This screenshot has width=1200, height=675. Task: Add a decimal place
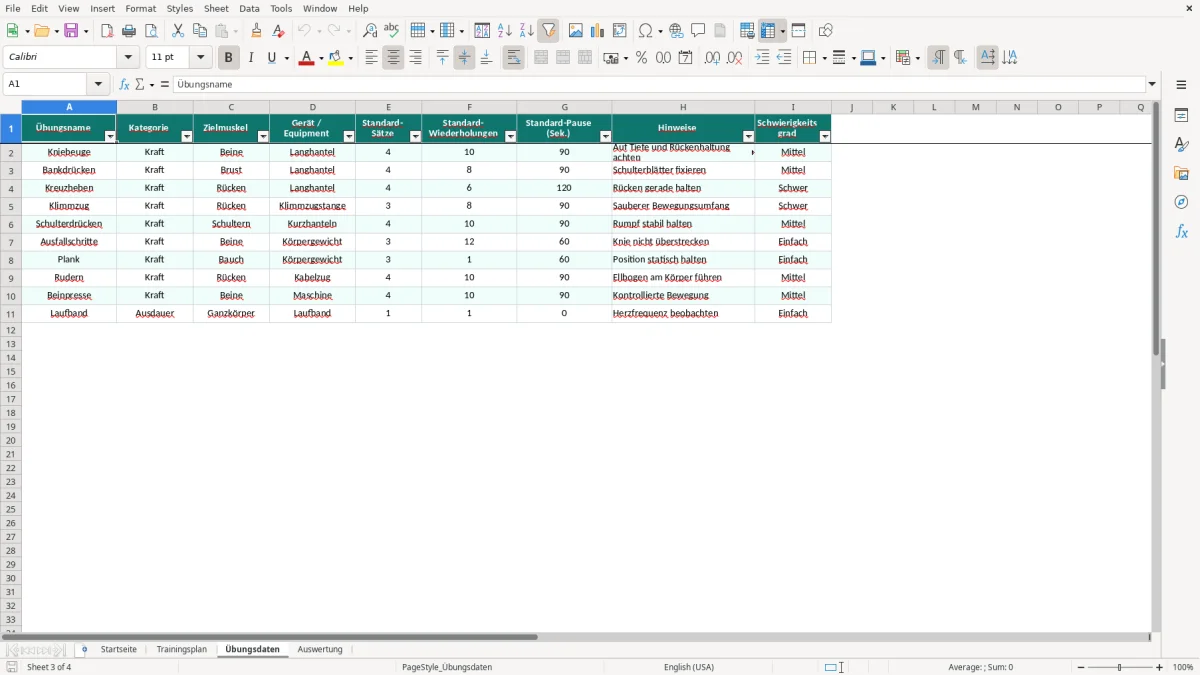[712, 58]
